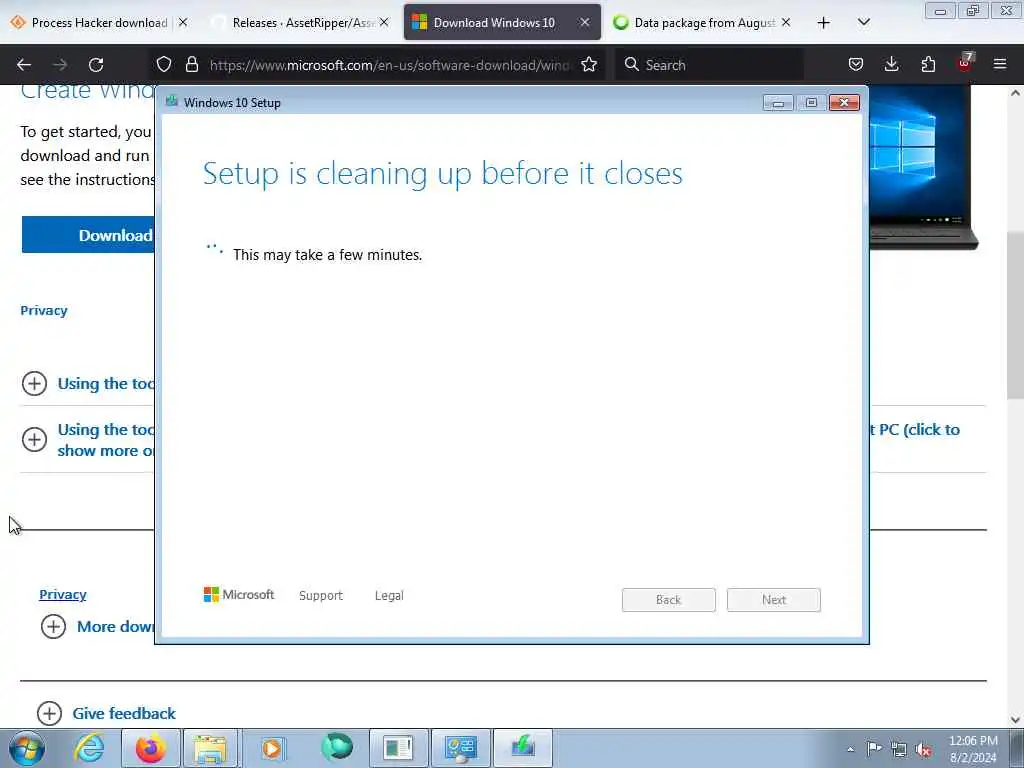The width and height of the screenshot is (1024, 768).
Task: Select Download Windows 10 tab
Action: 494,23
